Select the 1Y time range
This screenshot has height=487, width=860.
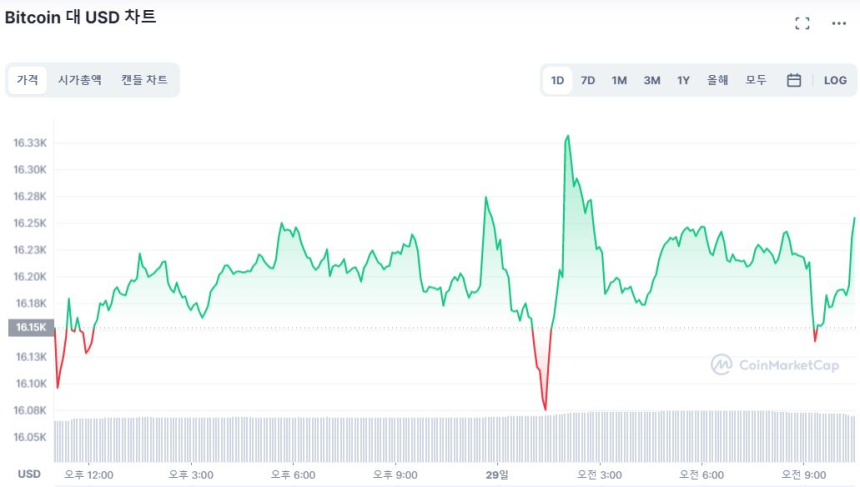pos(683,80)
